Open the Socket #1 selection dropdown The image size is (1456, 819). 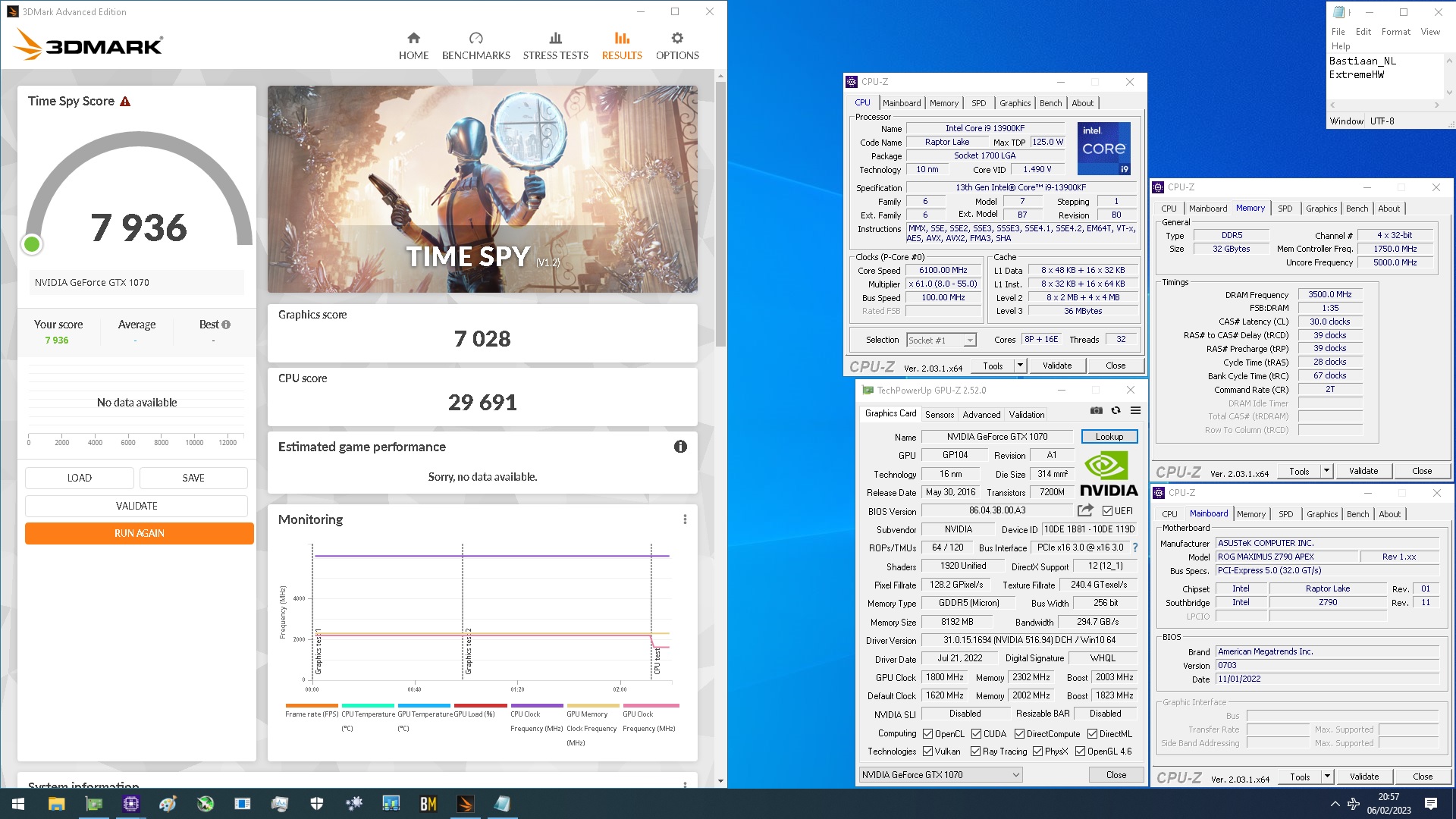[x=940, y=340]
